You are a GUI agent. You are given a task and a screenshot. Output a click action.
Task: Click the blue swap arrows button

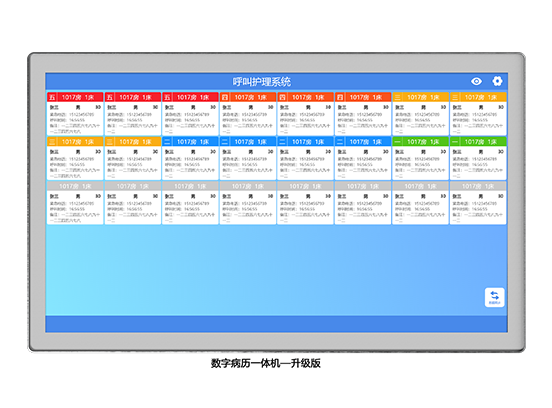[495, 297]
